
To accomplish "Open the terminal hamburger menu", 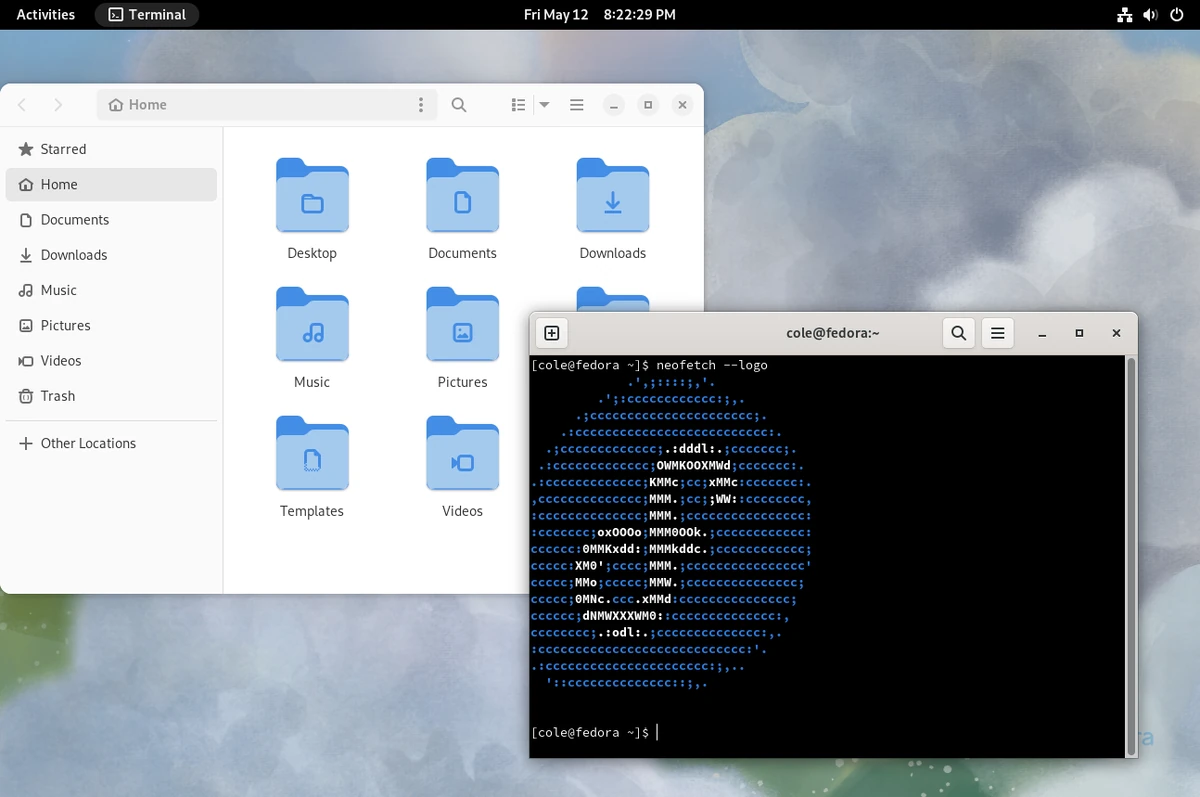I will 997,333.
